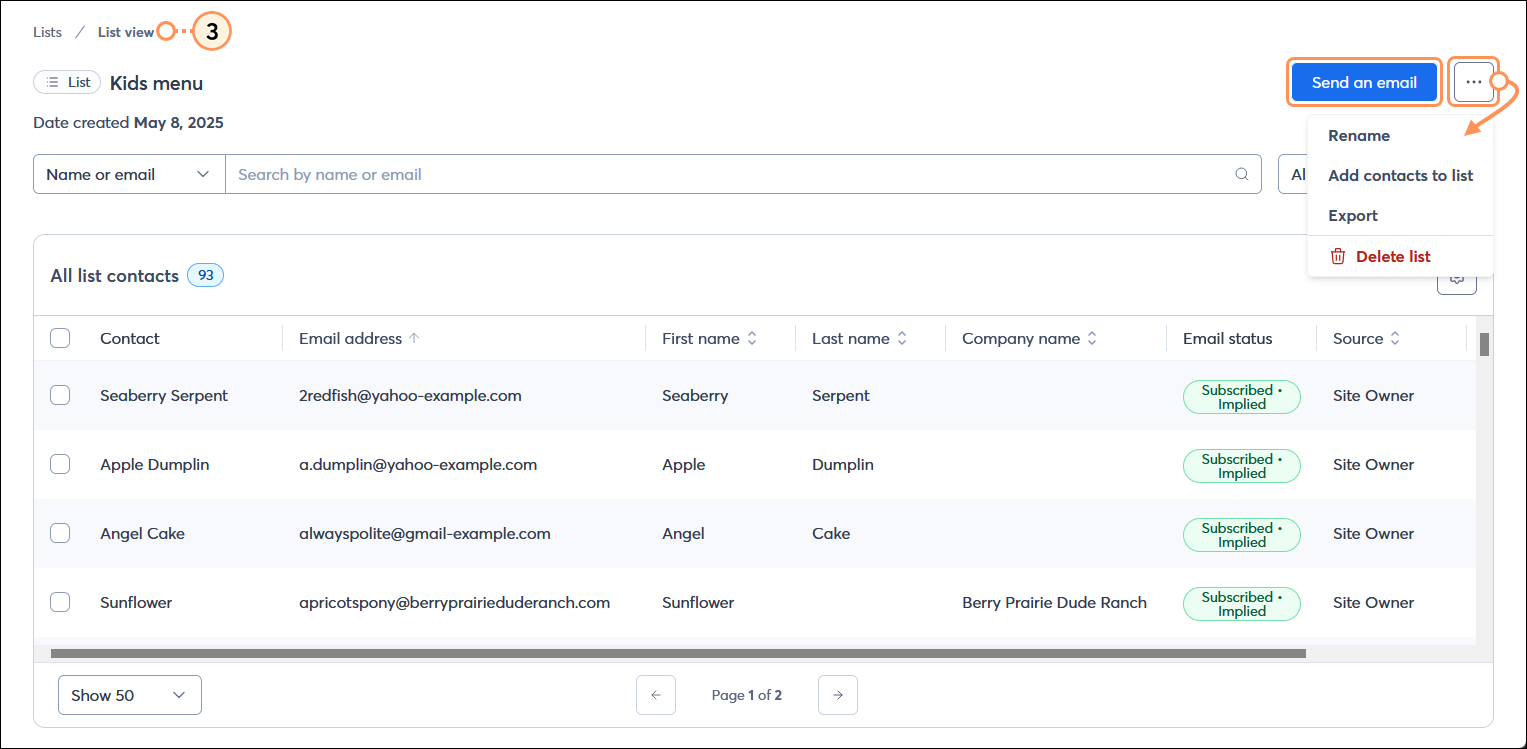Click the Lists breadcrumb link
Image resolution: width=1527 pixels, height=749 pixels.
(x=46, y=31)
